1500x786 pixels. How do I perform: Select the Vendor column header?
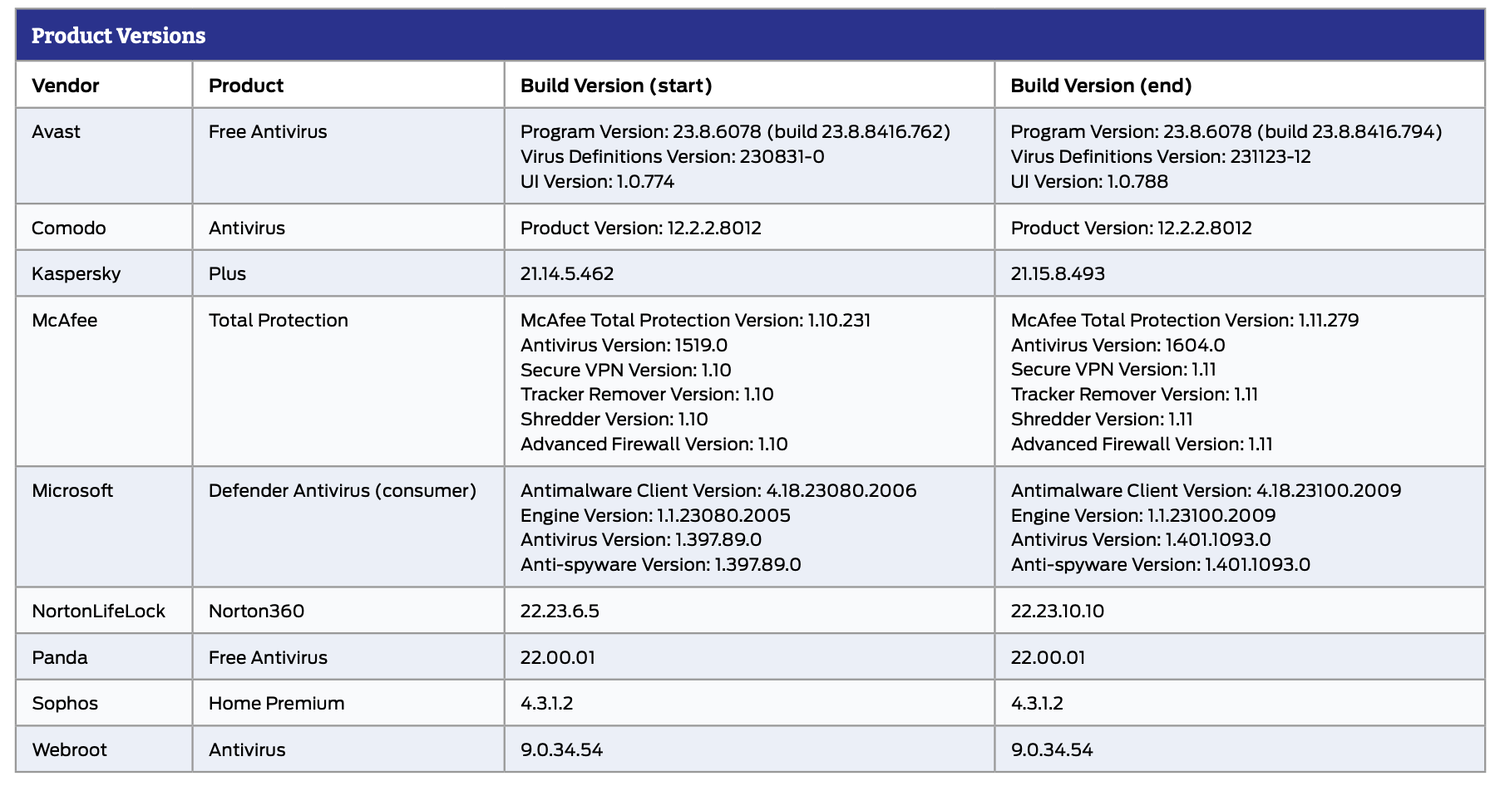click(66, 86)
